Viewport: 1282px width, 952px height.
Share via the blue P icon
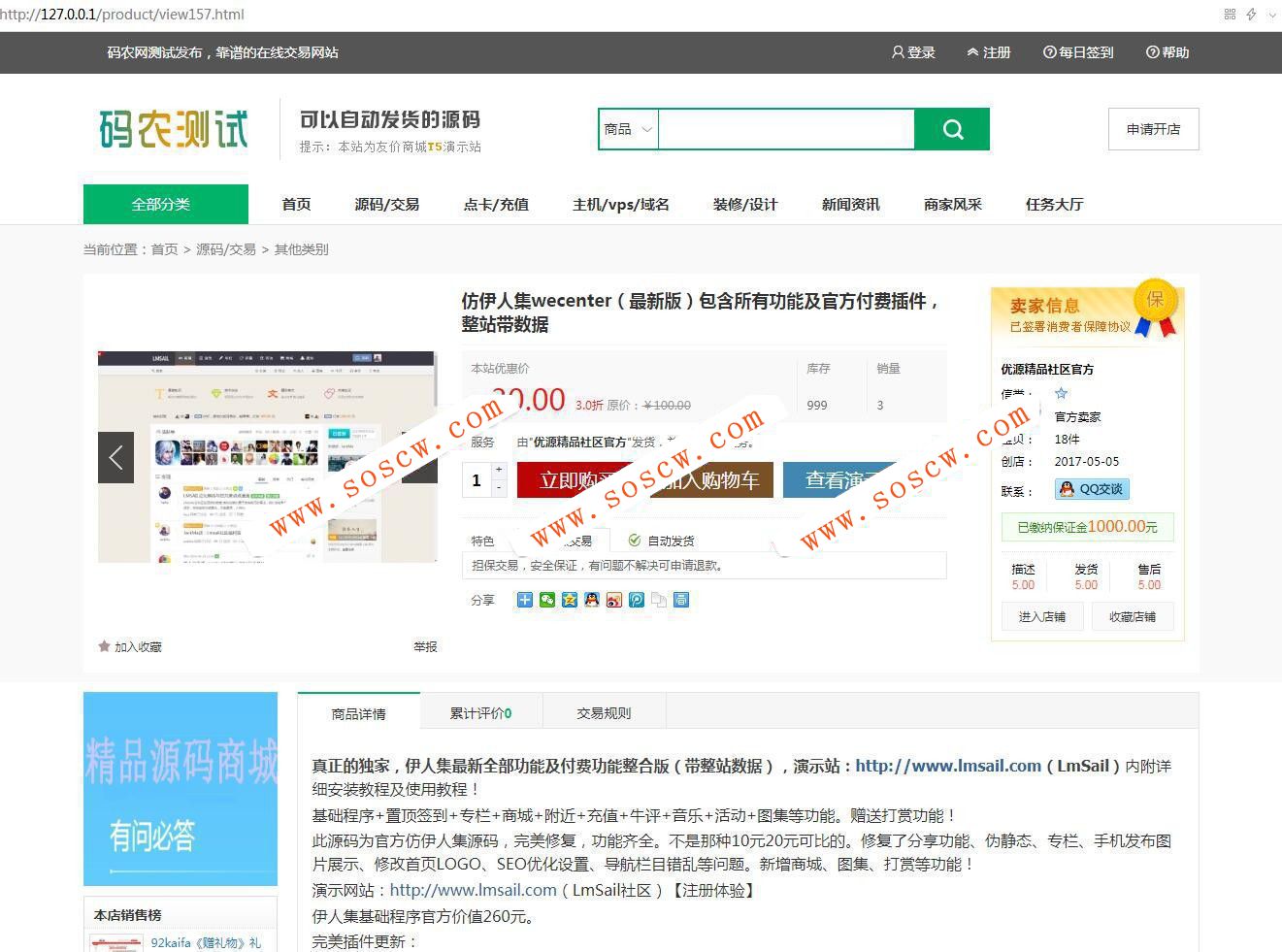pos(637,600)
